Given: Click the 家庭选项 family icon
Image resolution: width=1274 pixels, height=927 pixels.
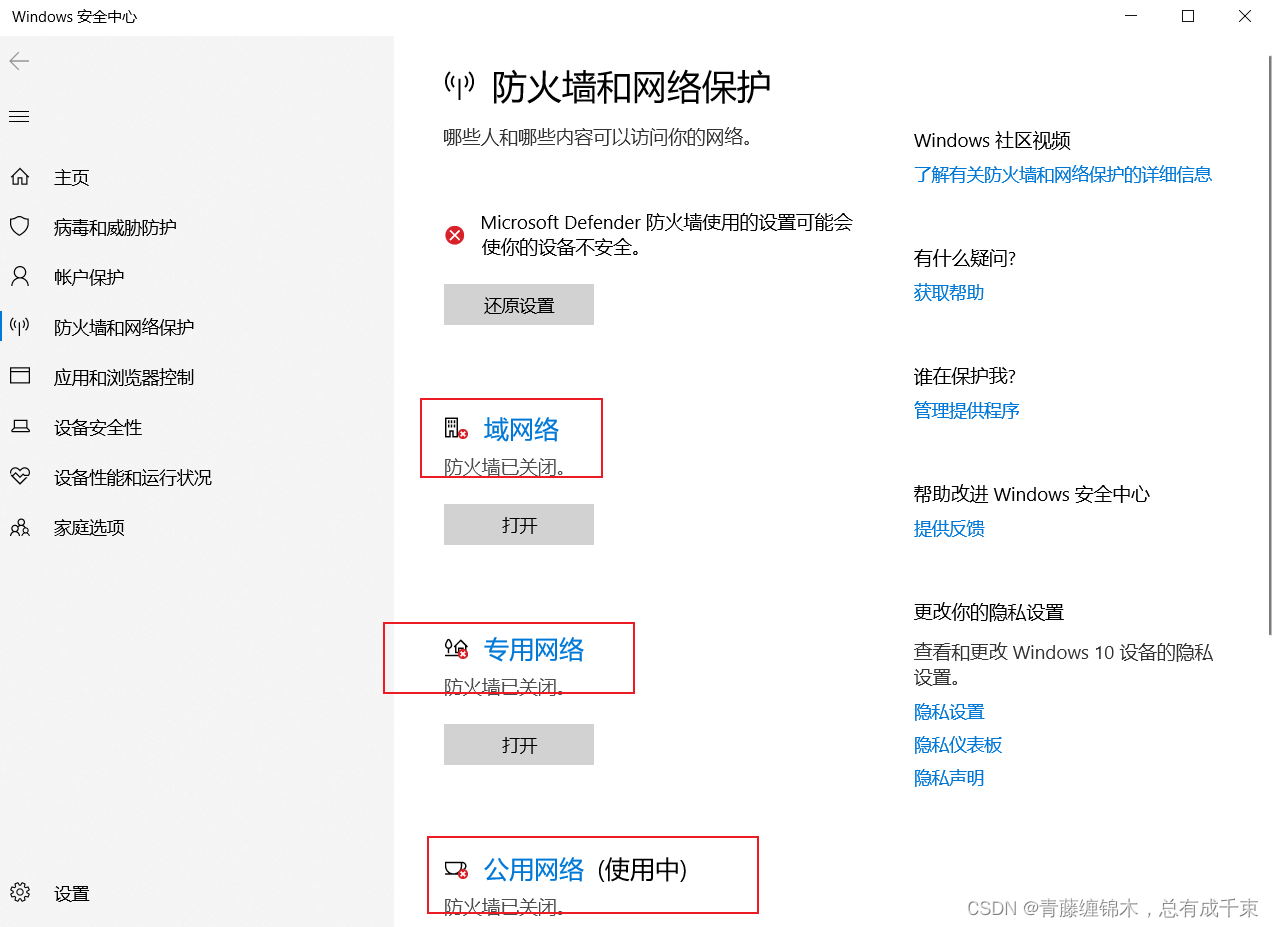Looking at the screenshot, I should point(20,527).
